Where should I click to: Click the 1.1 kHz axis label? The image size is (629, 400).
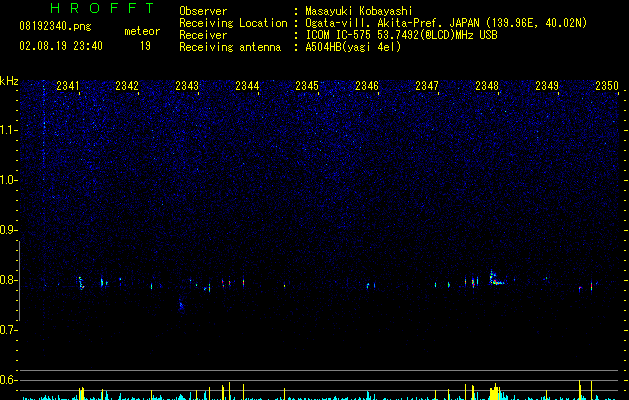click(x=8, y=130)
